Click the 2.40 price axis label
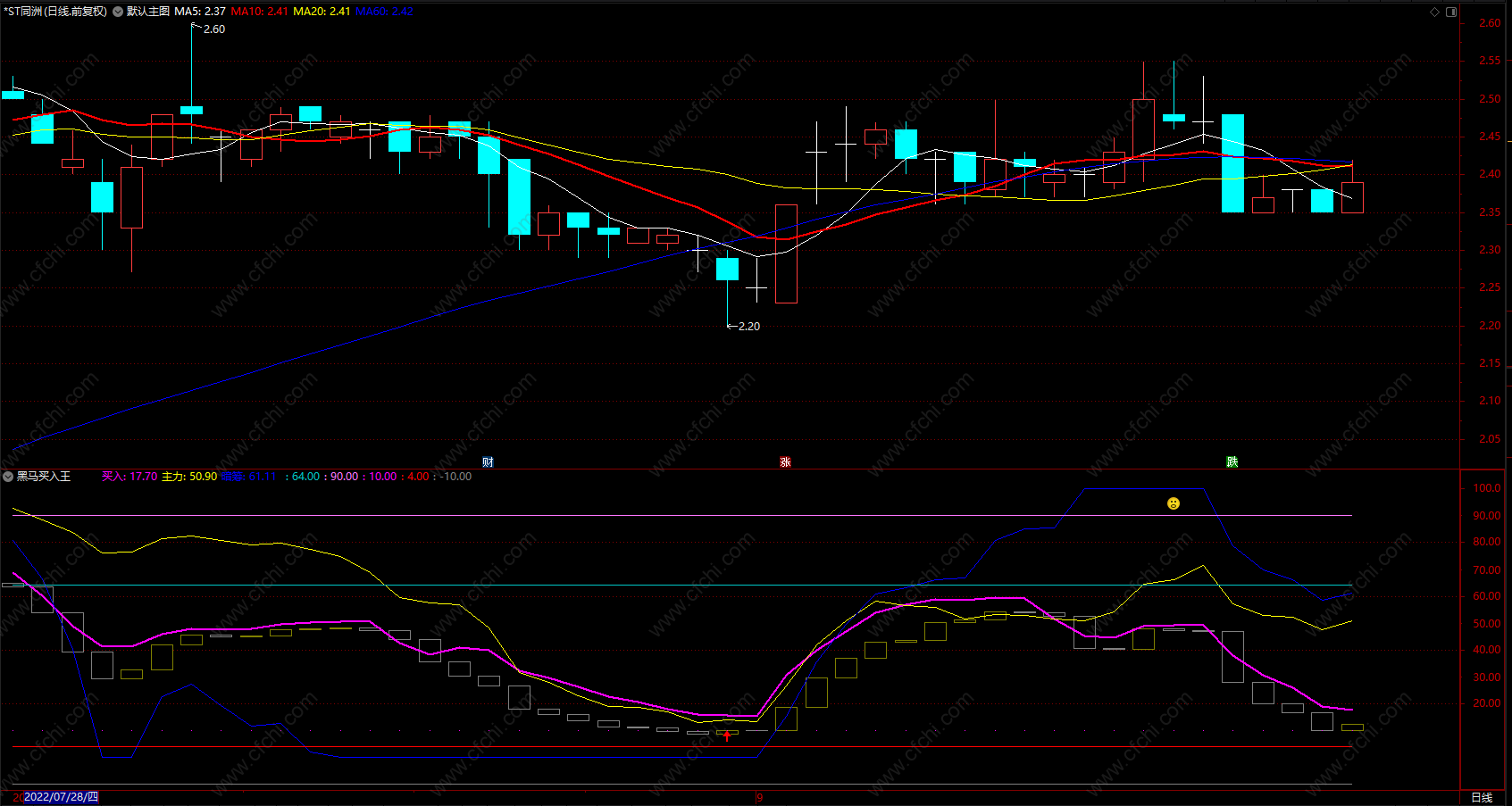Image resolution: width=1512 pixels, height=806 pixels. [1490, 174]
